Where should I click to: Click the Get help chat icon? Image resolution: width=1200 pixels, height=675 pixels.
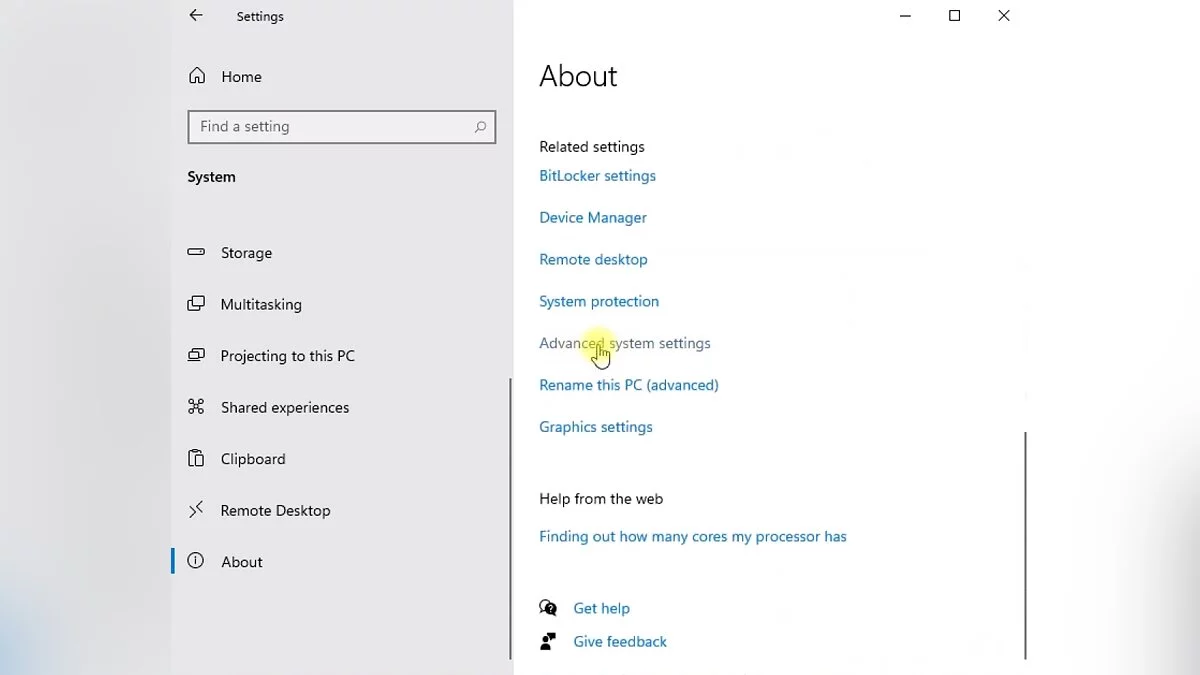point(548,608)
